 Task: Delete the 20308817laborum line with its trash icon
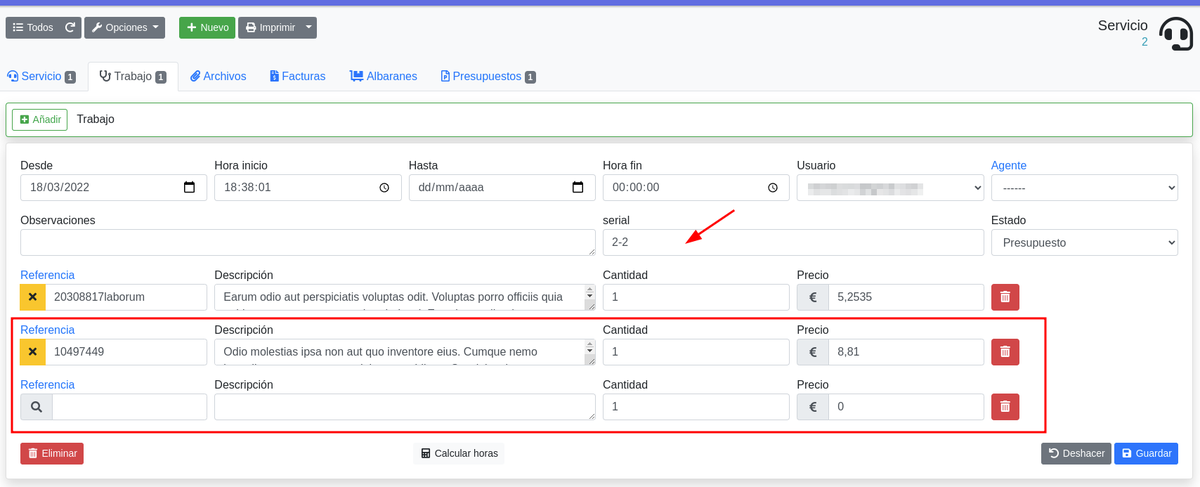[x=1005, y=297]
